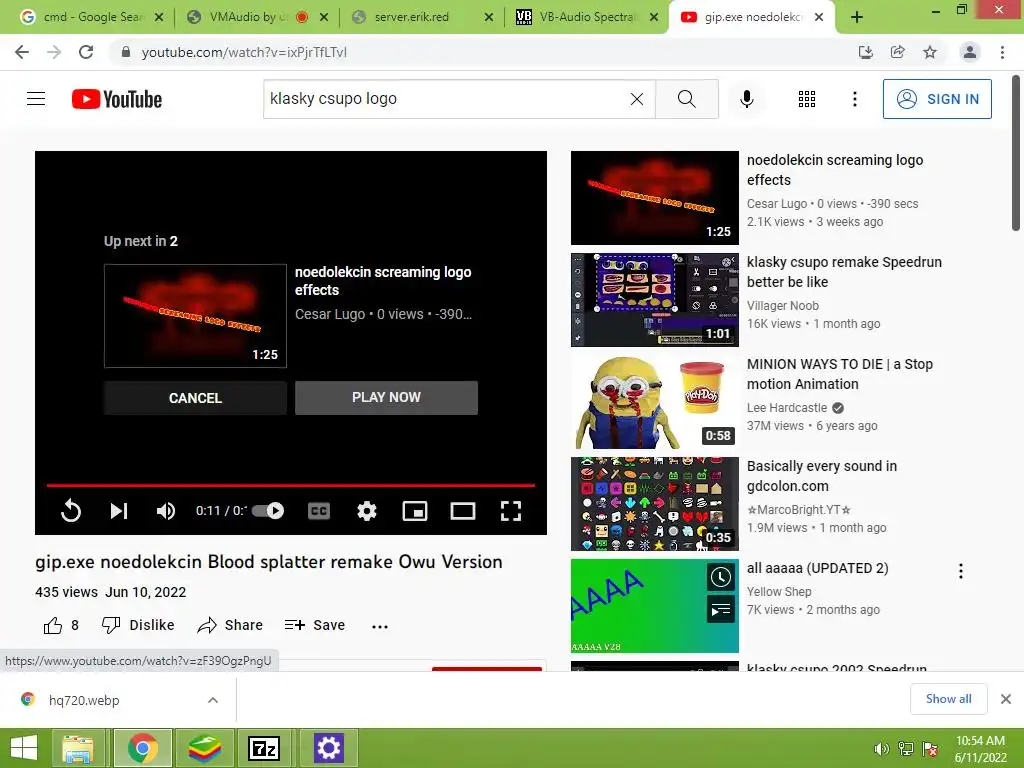Open a new browser tab
This screenshot has height=768, width=1024.
[857, 17]
